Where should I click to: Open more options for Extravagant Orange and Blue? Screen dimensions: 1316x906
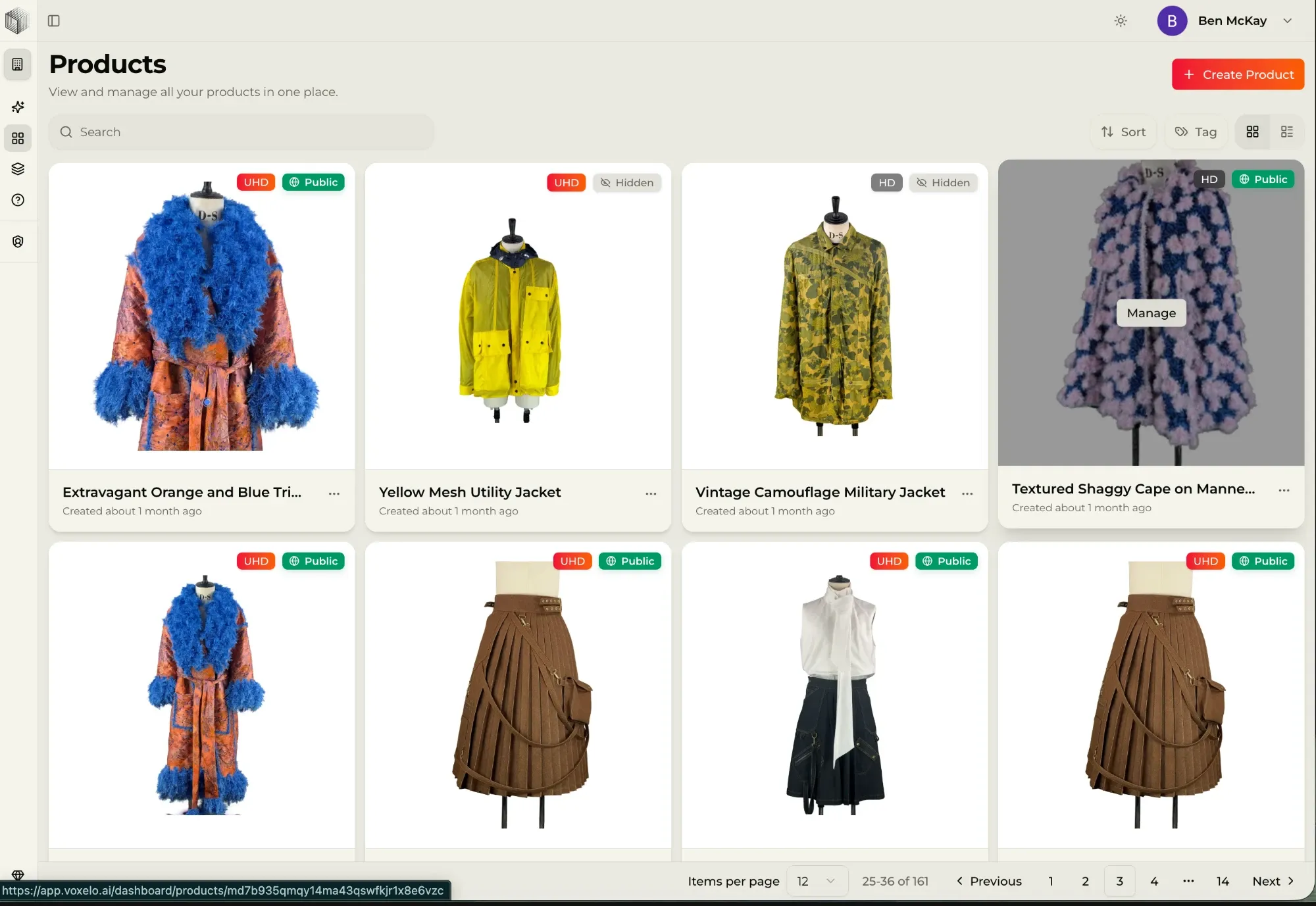coord(334,493)
